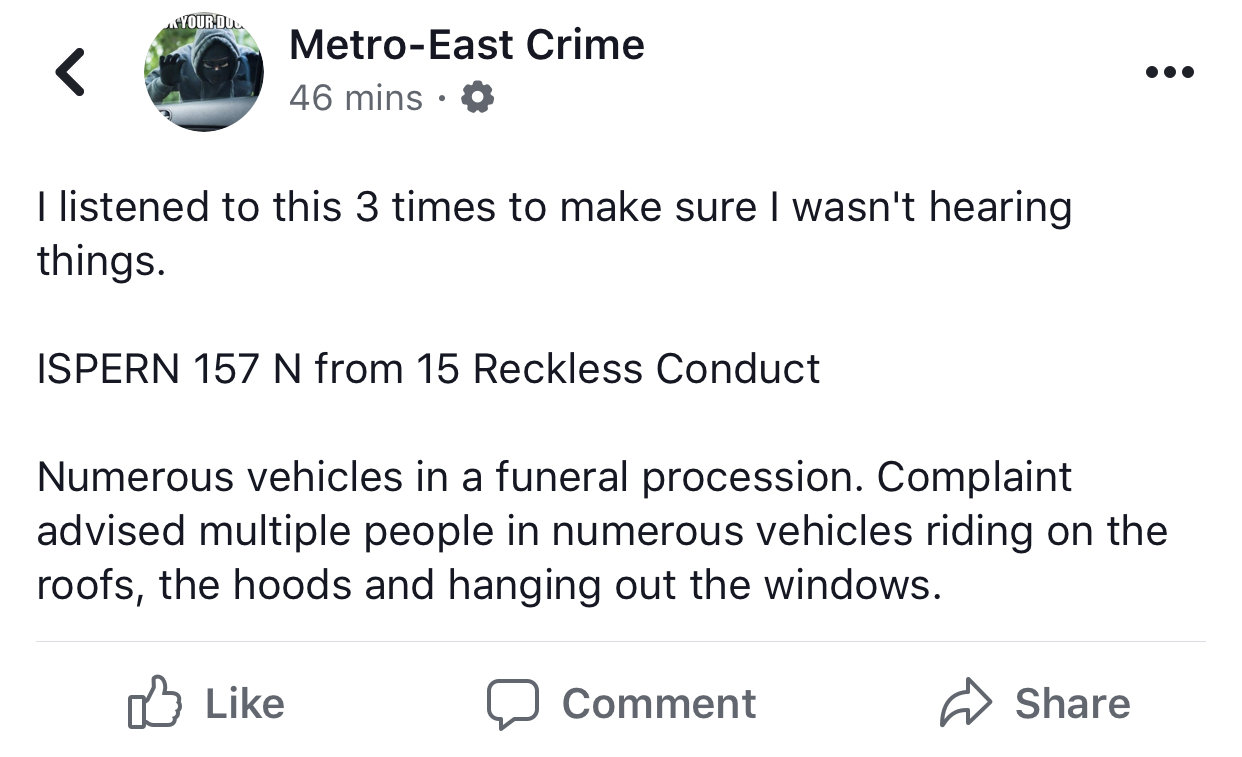1242x757 pixels.
Task: Tap the thumbs-up Like icon
Action: click(156, 702)
